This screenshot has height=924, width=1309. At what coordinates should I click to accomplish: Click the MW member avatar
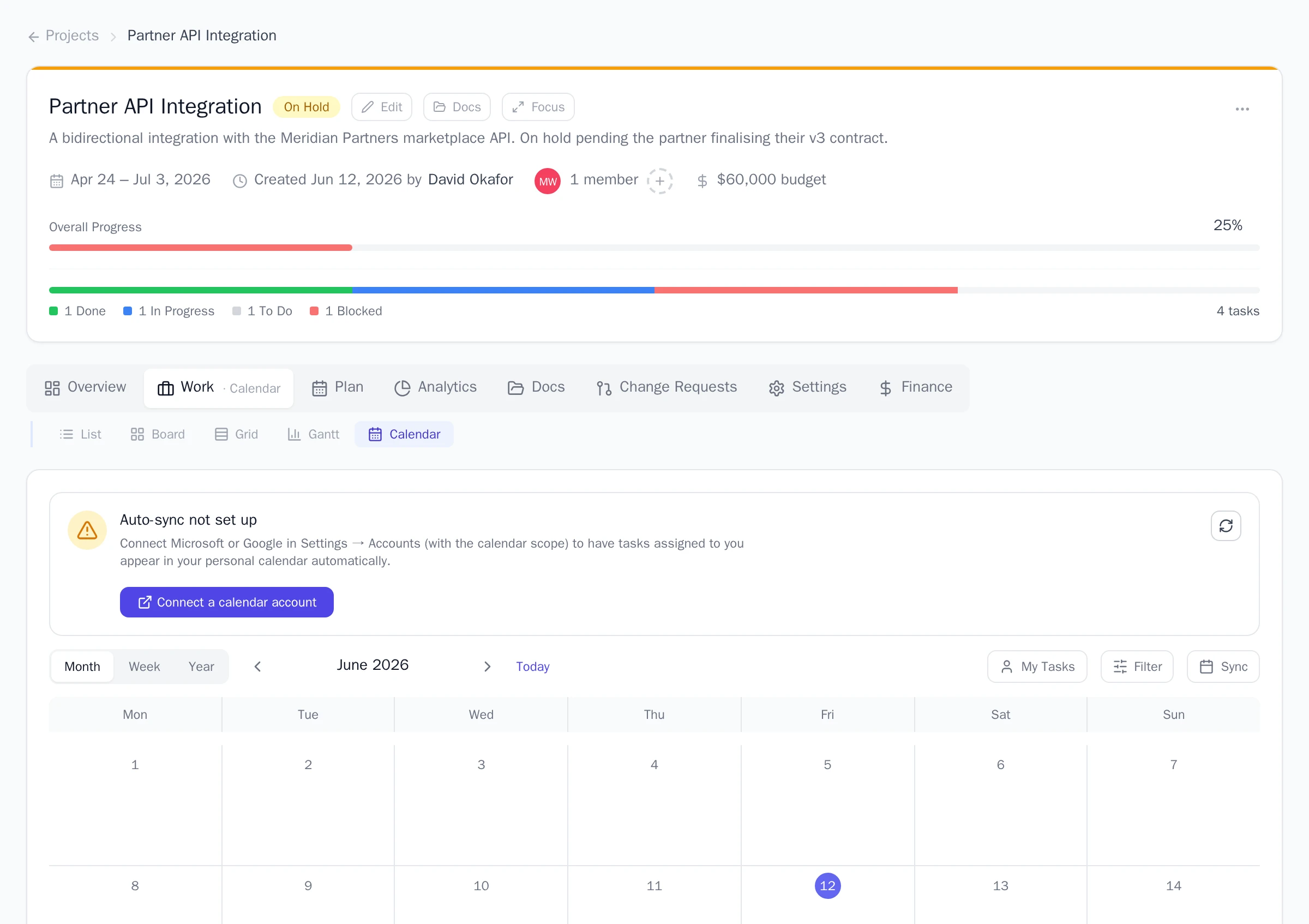[547, 181]
